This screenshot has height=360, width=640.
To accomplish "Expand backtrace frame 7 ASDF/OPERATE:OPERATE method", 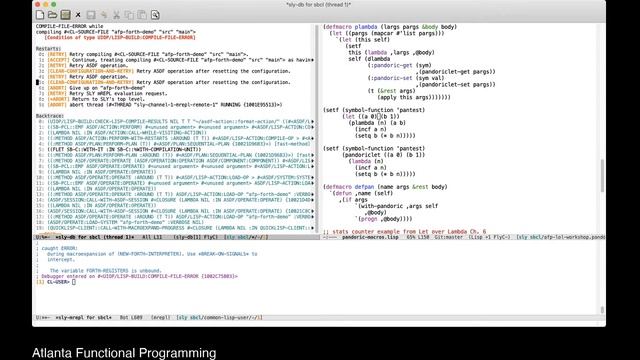I will point(176,161).
